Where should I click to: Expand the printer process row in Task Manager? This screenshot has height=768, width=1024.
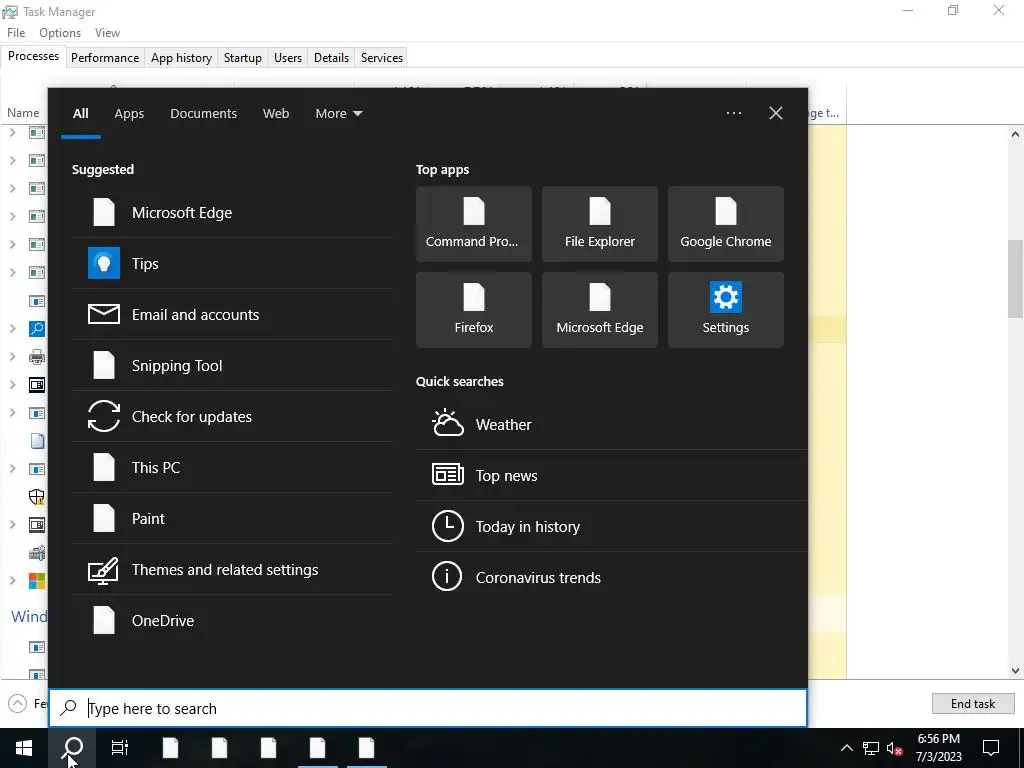[12, 357]
